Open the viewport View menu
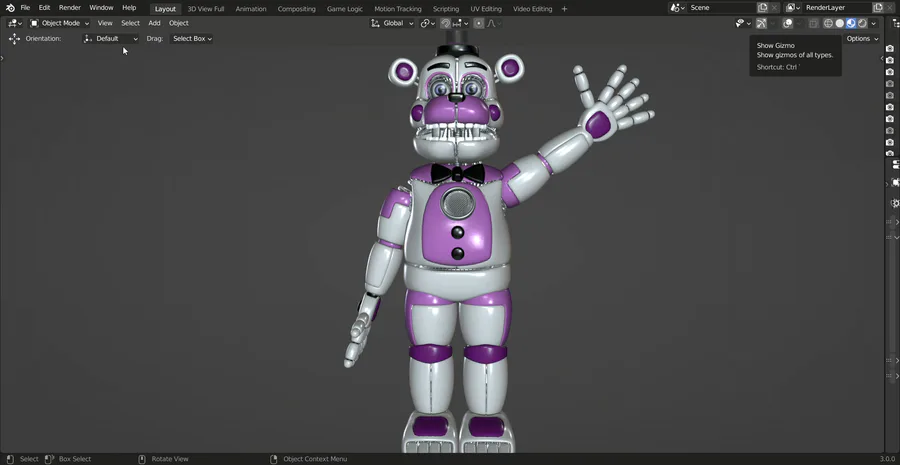Image resolution: width=900 pixels, height=465 pixels. coord(105,23)
